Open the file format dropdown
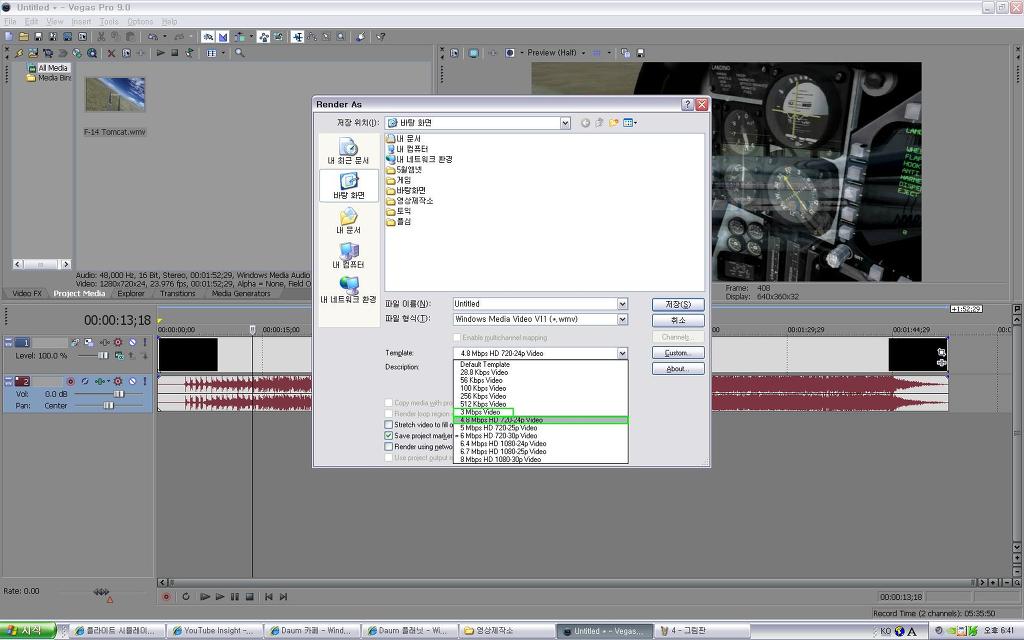The height and width of the screenshot is (640, 1024). click(x=622, y=320)
